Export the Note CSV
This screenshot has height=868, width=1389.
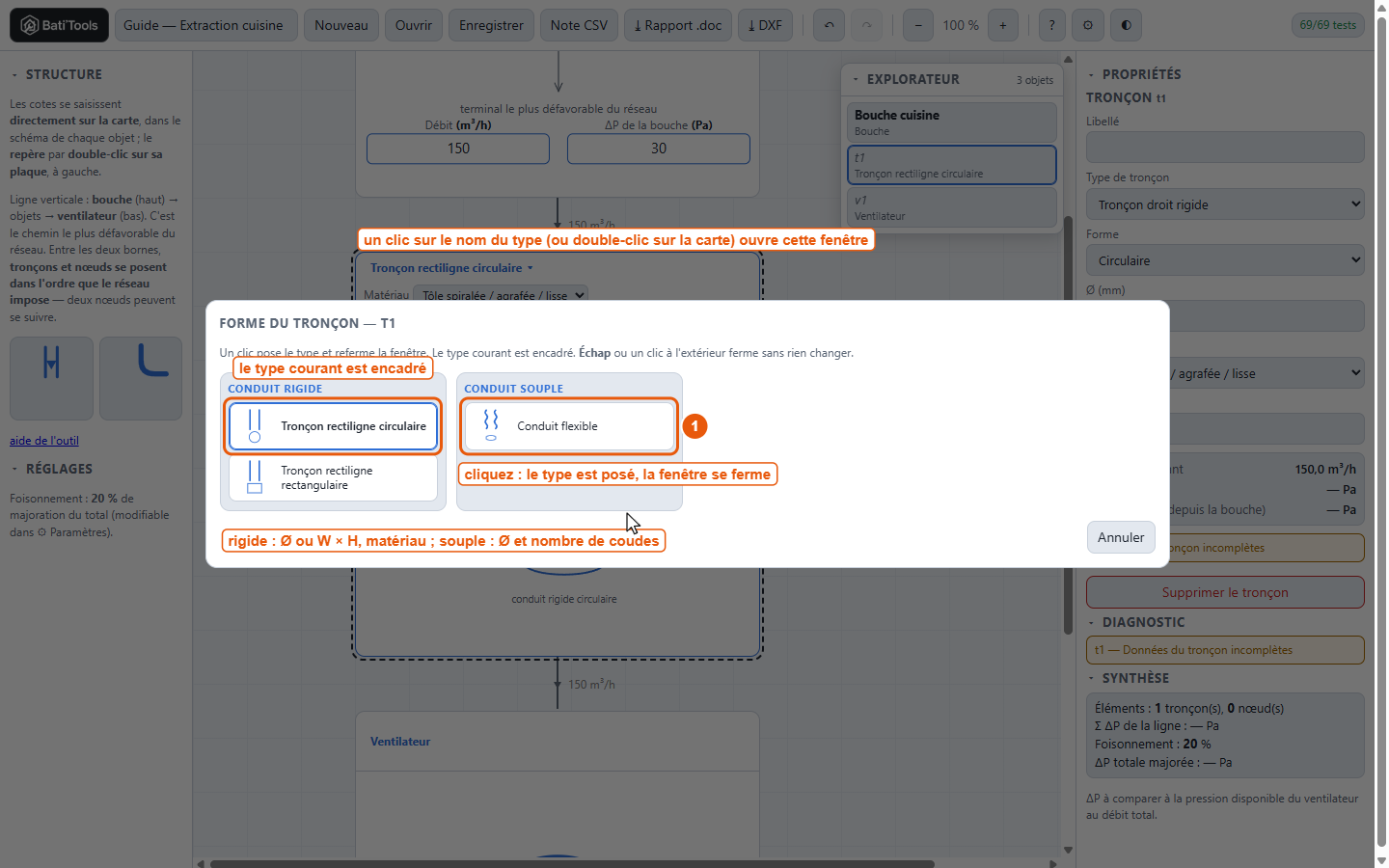click(x=579, y=25)
